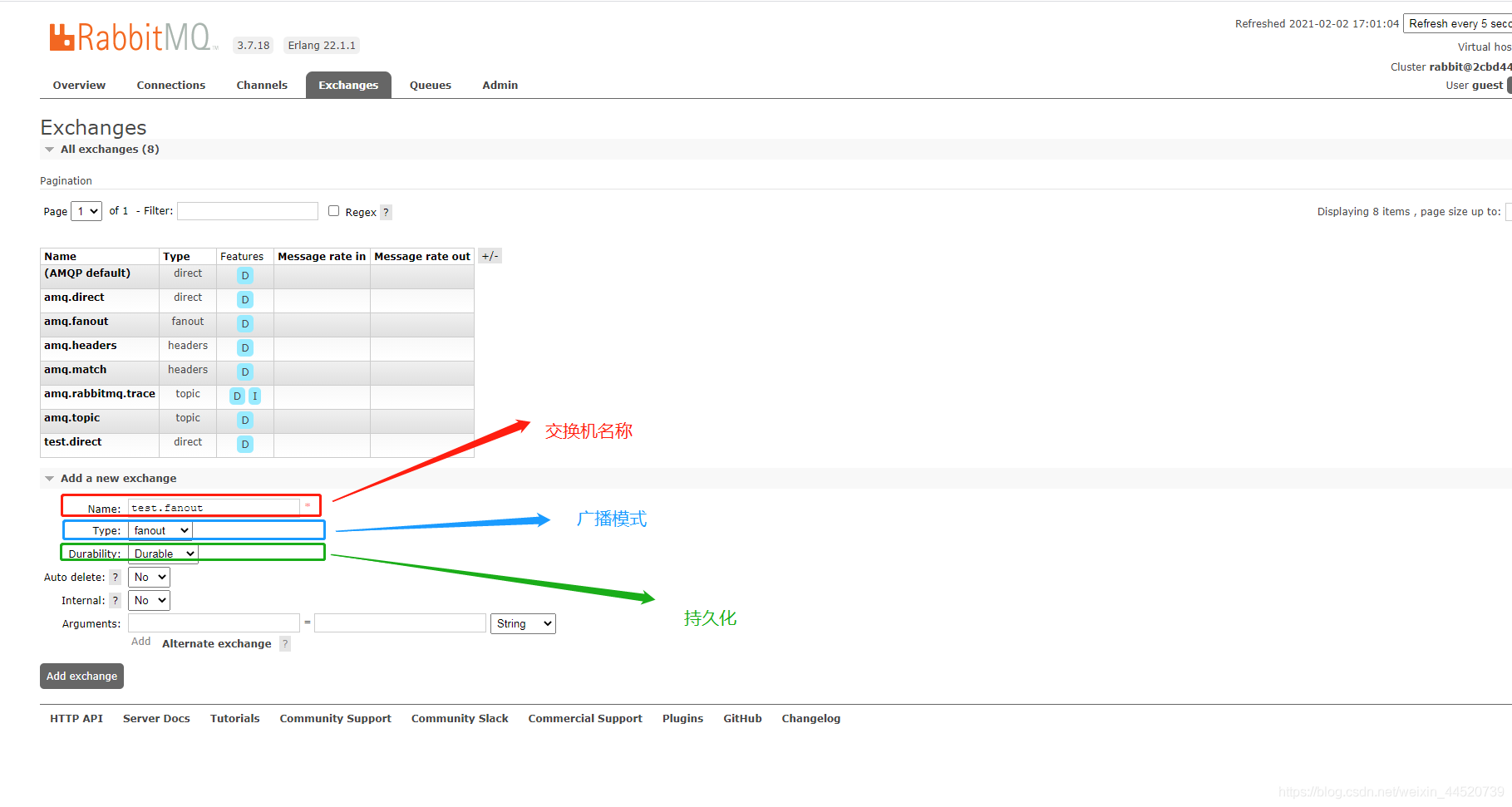
Task: Open the Auto delete dropdown
Action: (x=149, y=577)
